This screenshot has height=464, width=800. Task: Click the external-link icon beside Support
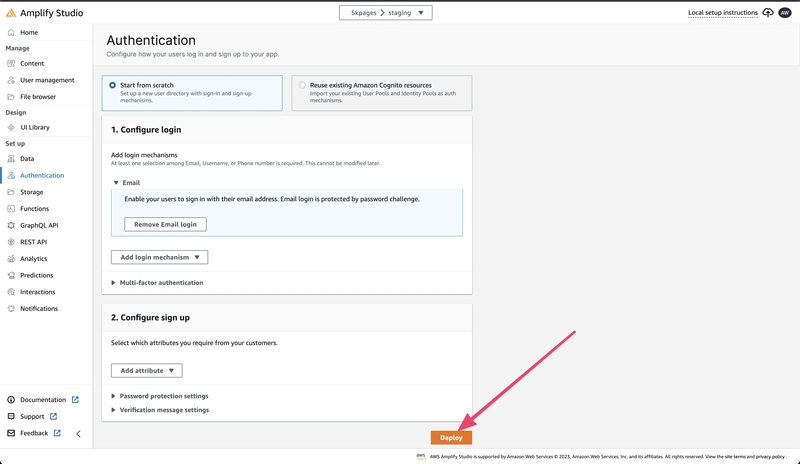point(54,417)
